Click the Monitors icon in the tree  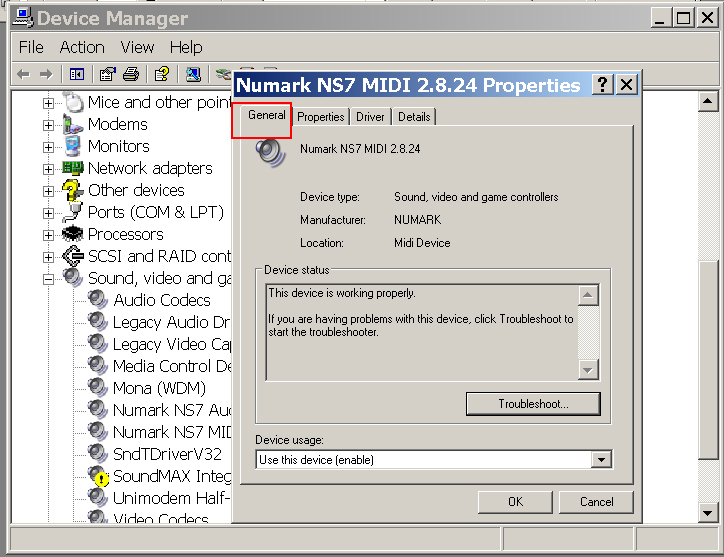[73, 146]
